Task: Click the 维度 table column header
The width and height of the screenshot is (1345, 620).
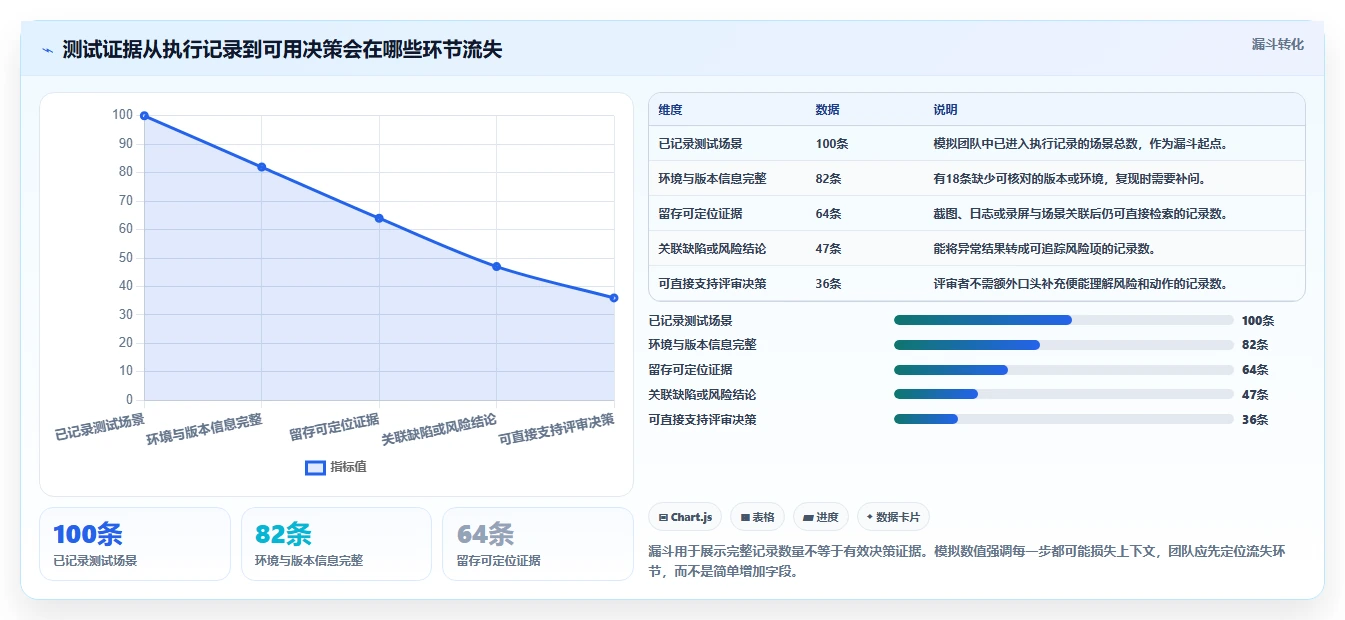Action: (x=670, y=110)
